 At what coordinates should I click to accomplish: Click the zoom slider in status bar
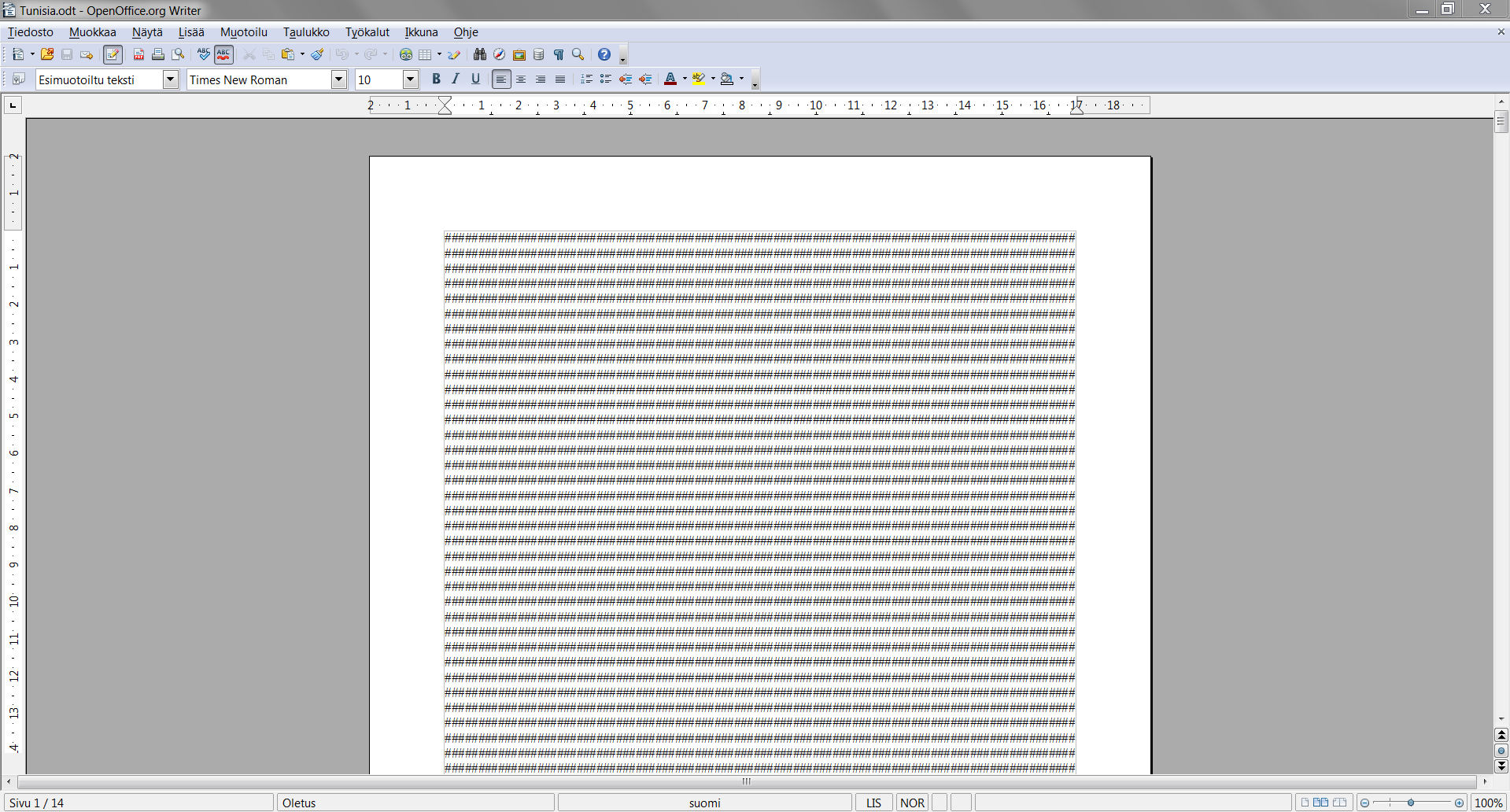(1411, 803)
